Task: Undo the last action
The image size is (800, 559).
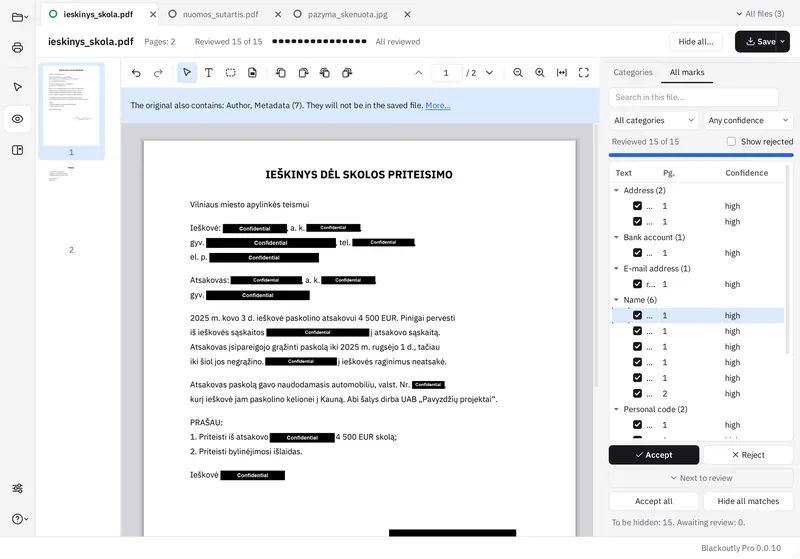Action: pos(136,73)
